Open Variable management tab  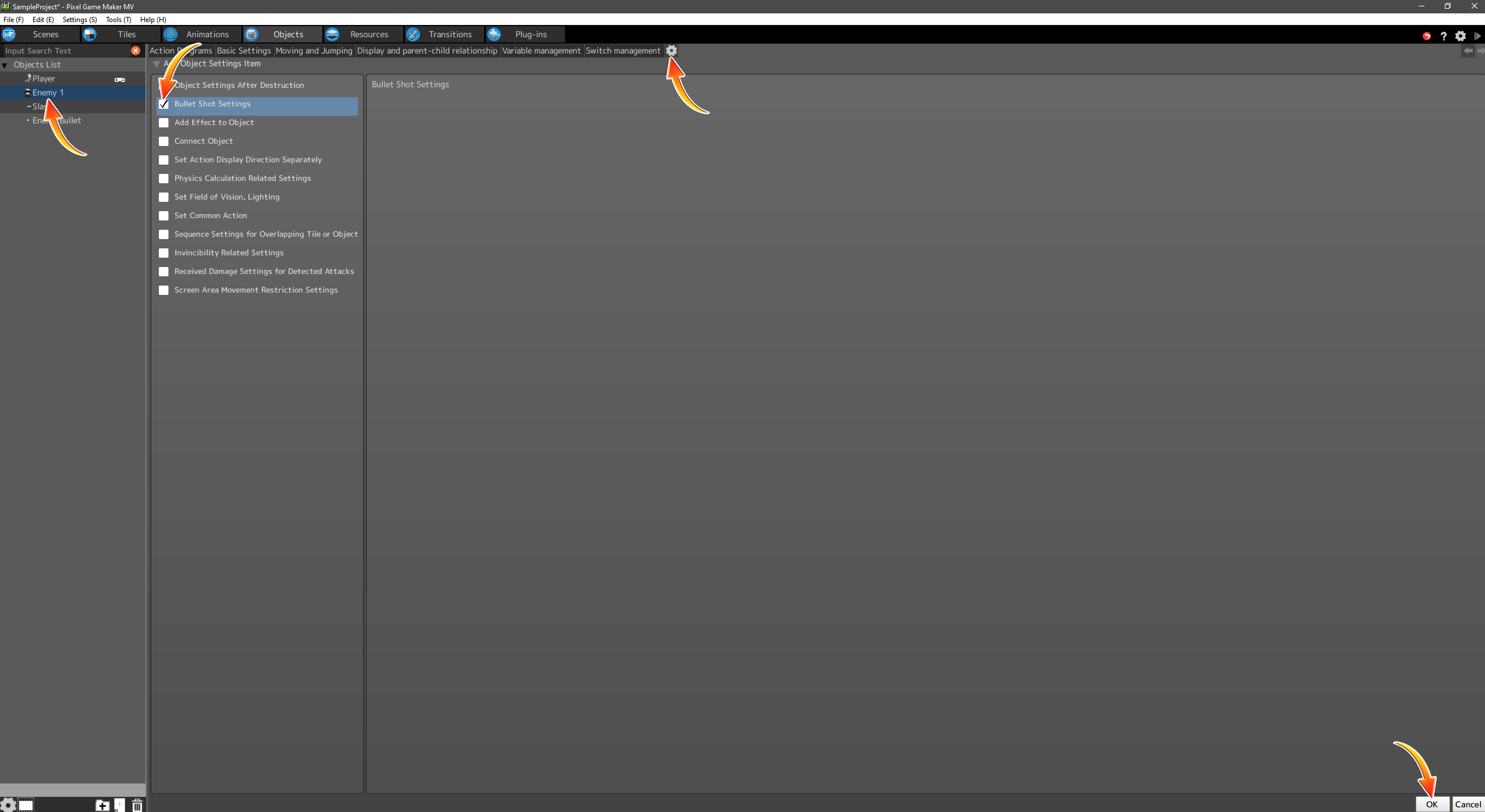tap(541, 51)
